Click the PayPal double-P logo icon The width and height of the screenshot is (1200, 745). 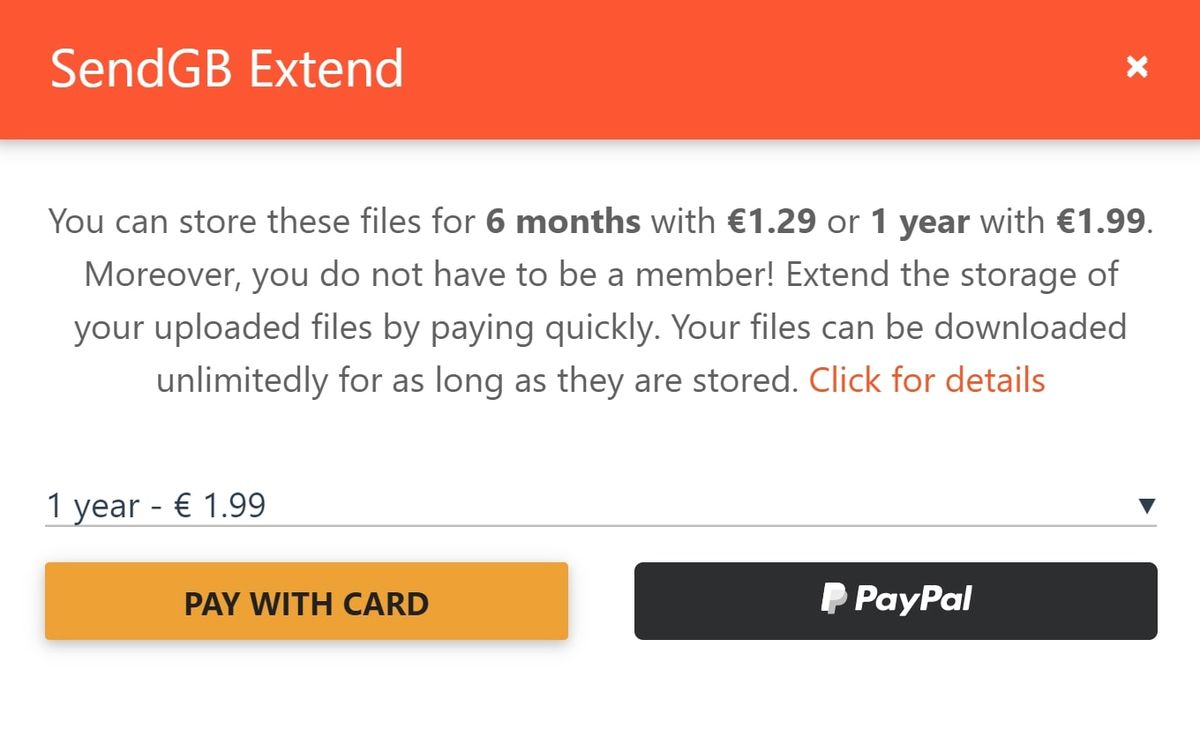(x=834, y=600)
